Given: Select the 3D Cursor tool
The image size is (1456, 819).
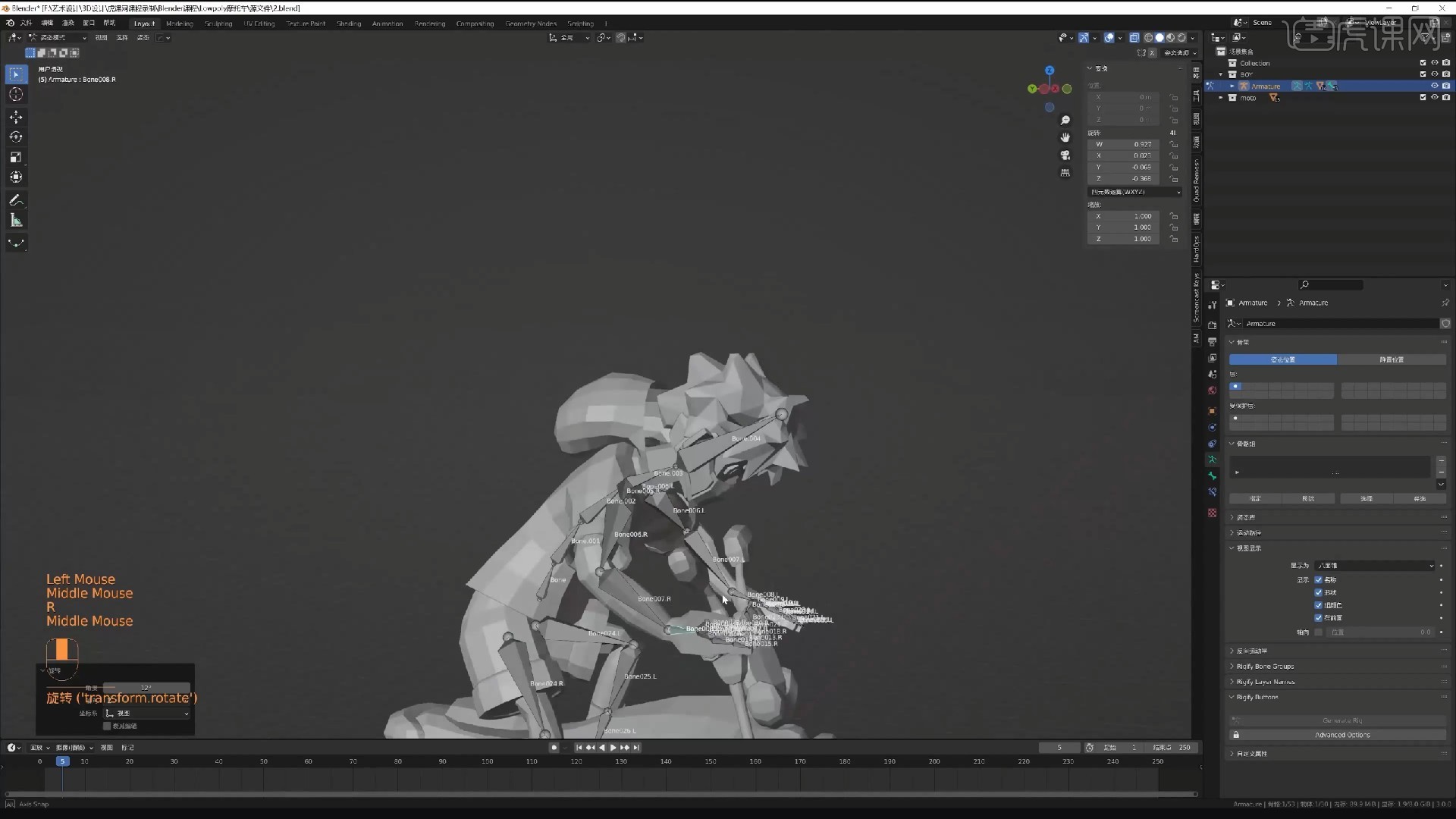Looking at the screenshot, I should point(16,94).
